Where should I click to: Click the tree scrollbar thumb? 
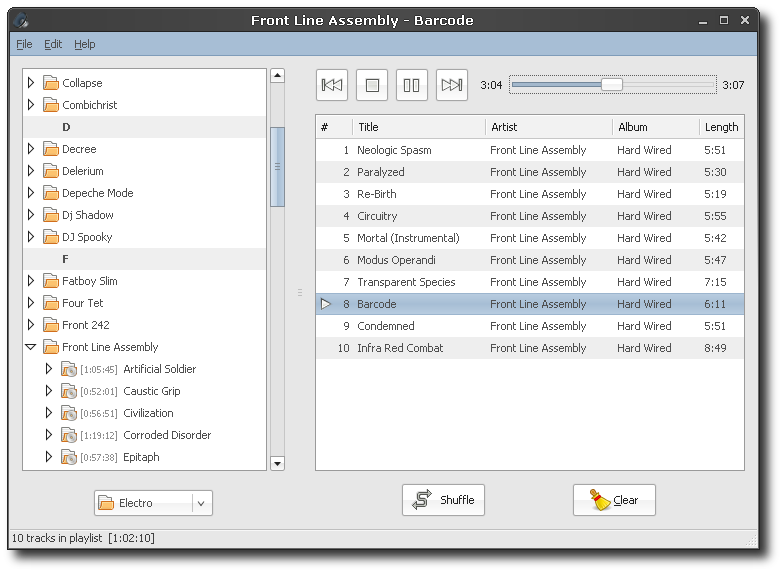pos(277,167)
